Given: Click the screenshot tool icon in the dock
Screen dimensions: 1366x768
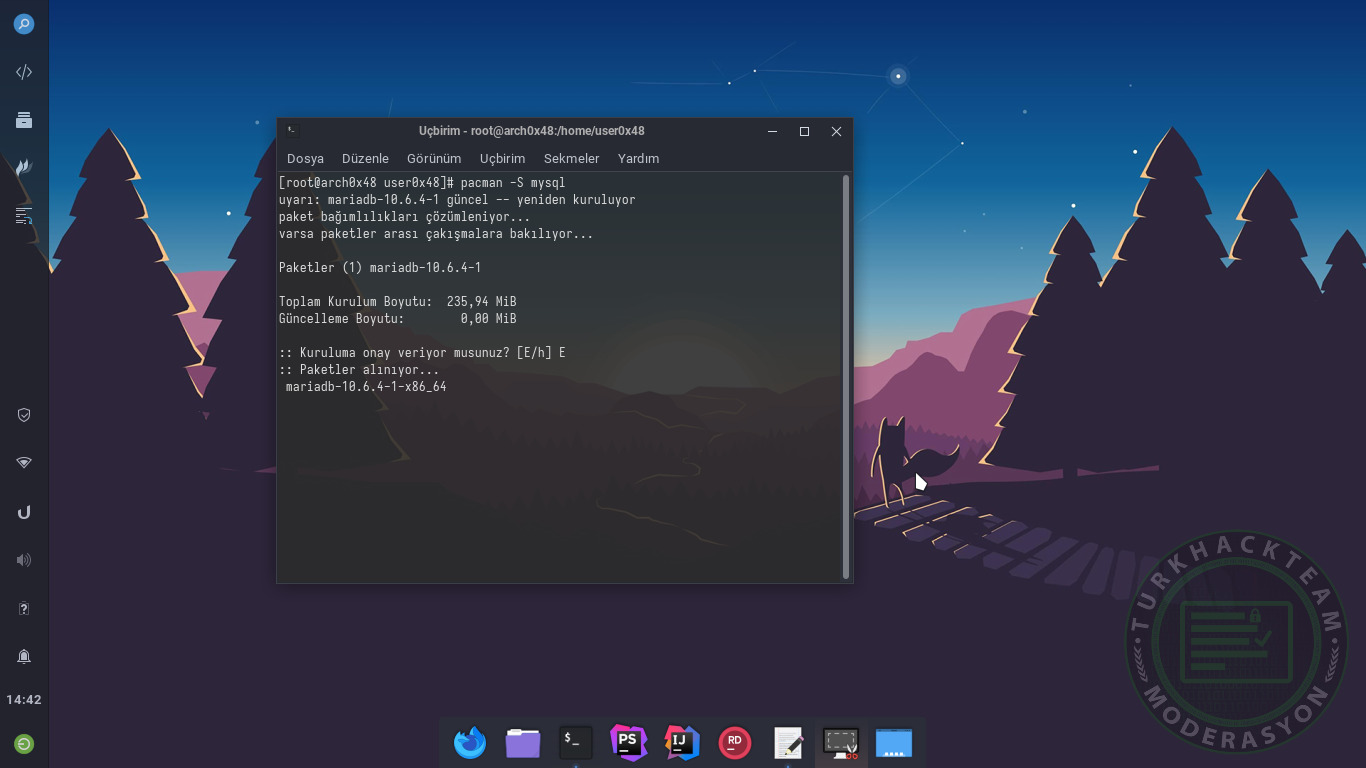Looking at the screenshot, I should (841, 742).
